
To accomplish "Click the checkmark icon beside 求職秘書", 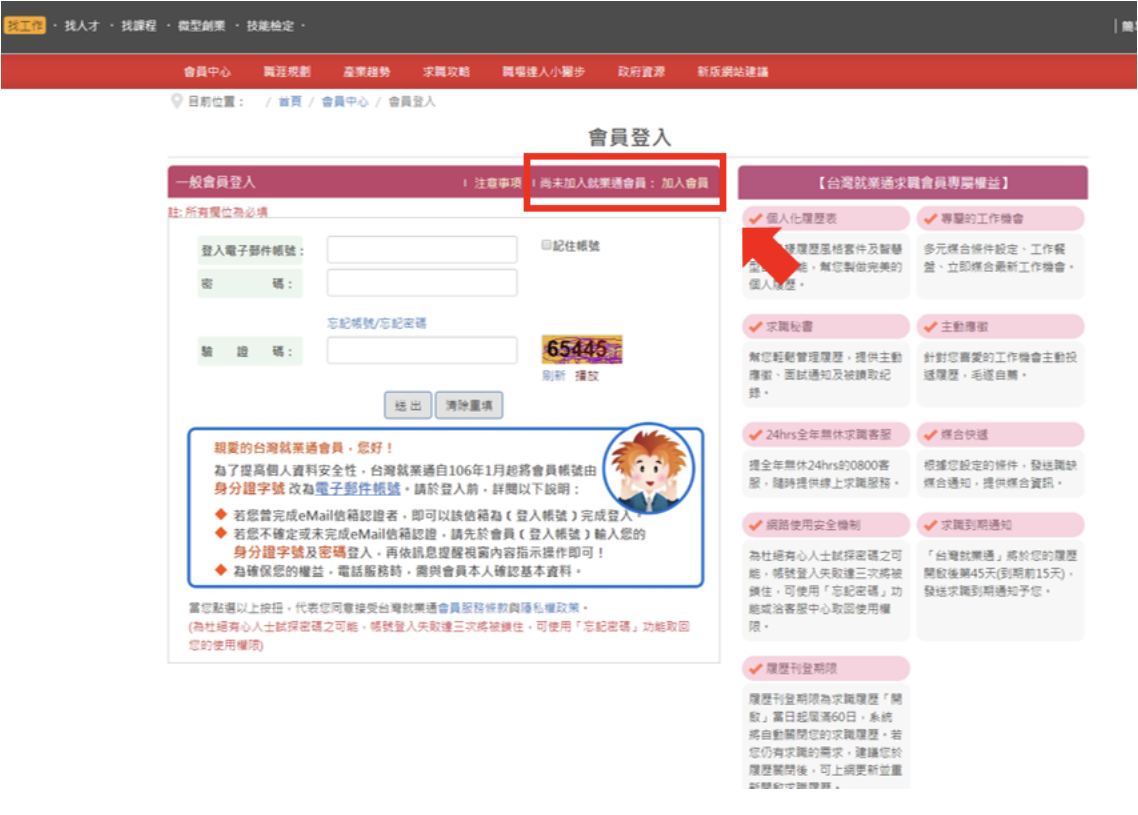I will click(756, 327).
